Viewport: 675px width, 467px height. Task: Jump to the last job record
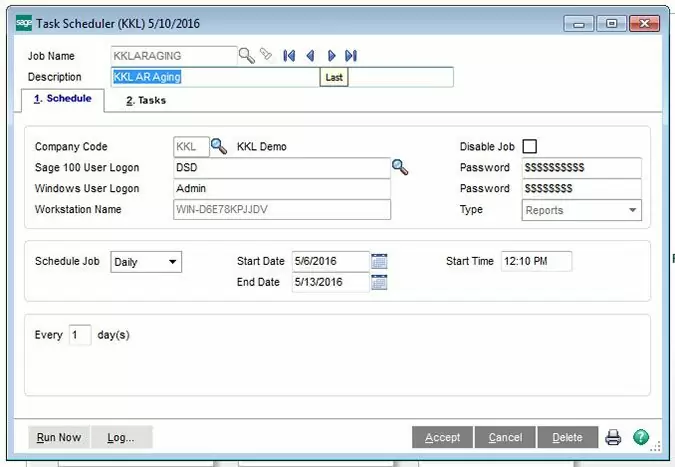(351, 56)
